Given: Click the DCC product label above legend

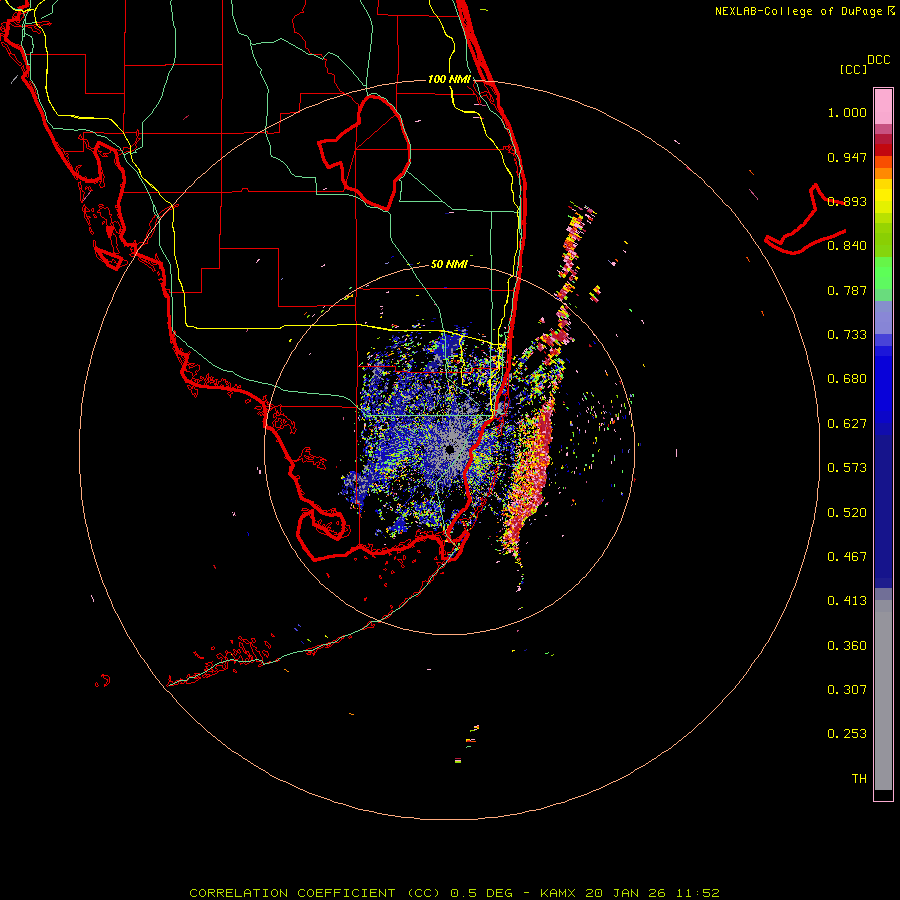Looking at the screenshot, I should click(x=878, y=60).
